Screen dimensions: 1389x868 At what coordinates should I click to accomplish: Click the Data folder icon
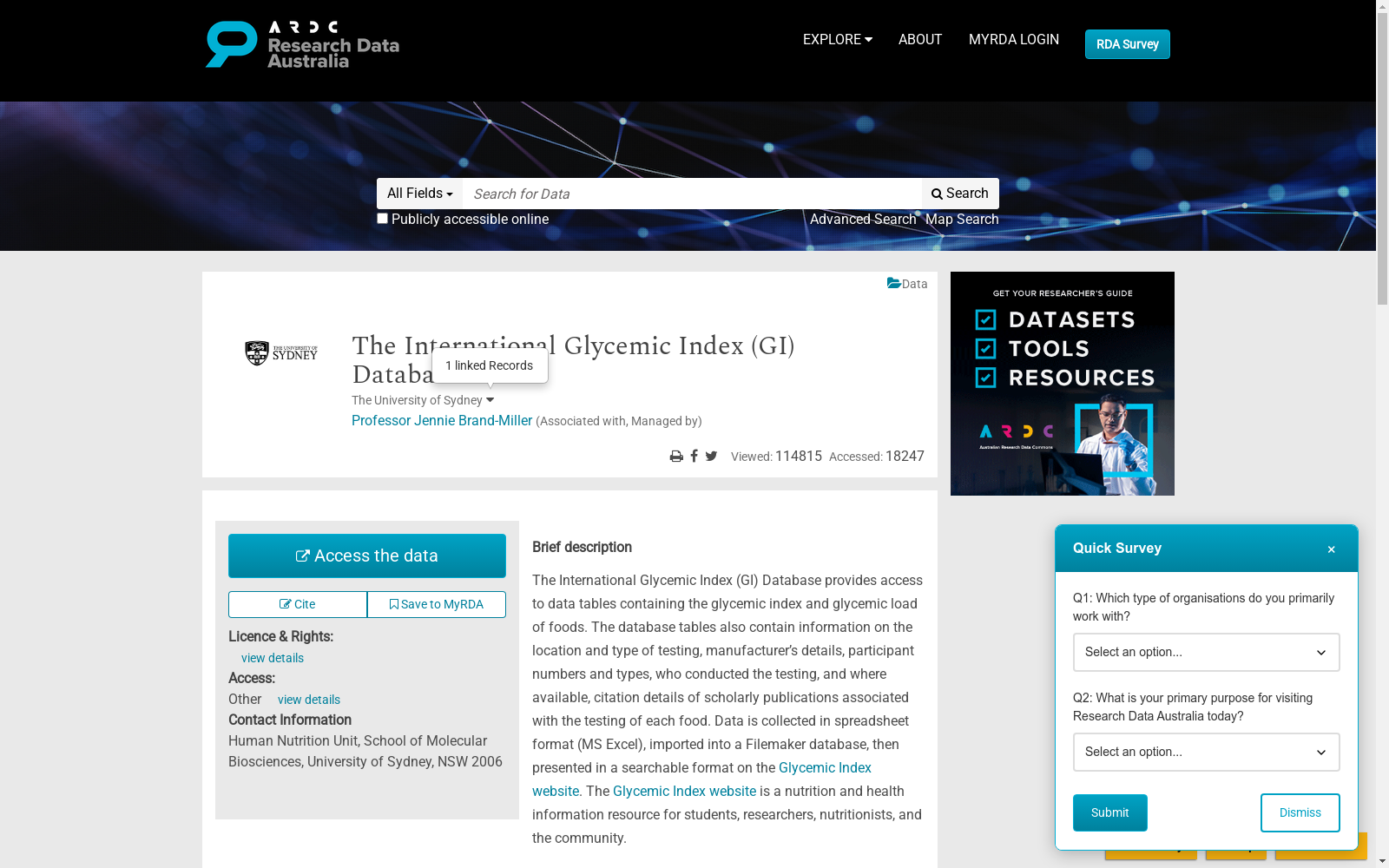coord(893,283)
